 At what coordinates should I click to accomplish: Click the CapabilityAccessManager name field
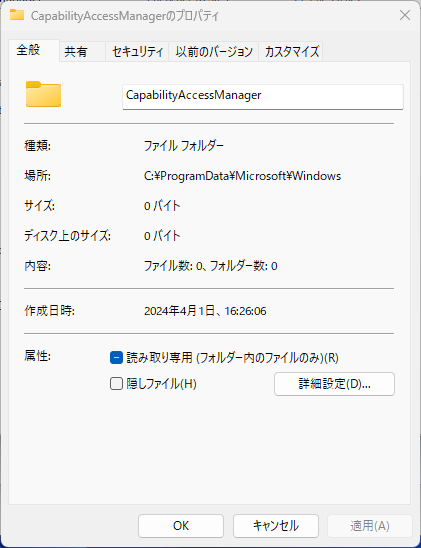click(x=263, y=96)
